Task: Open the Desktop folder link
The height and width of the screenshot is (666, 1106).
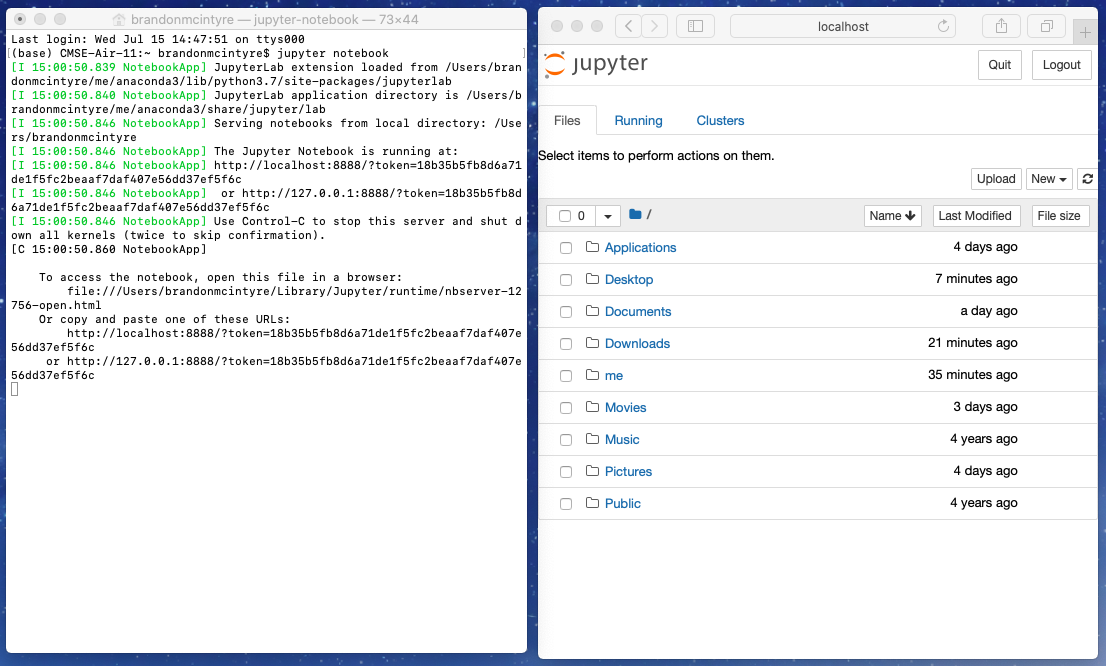Action: [x=629, y=279]
